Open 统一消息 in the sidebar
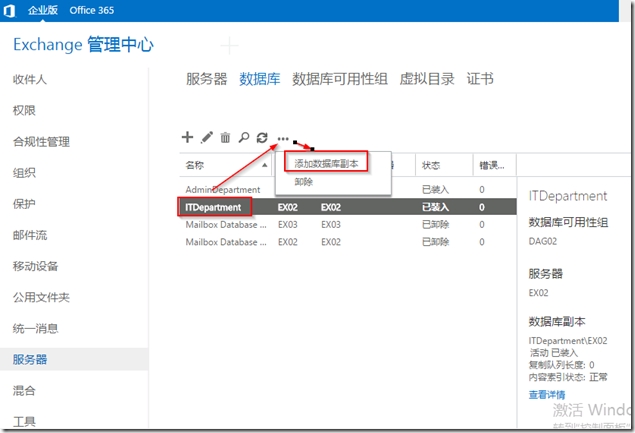The width and height of the screenshot is (635, 433). 35,328
